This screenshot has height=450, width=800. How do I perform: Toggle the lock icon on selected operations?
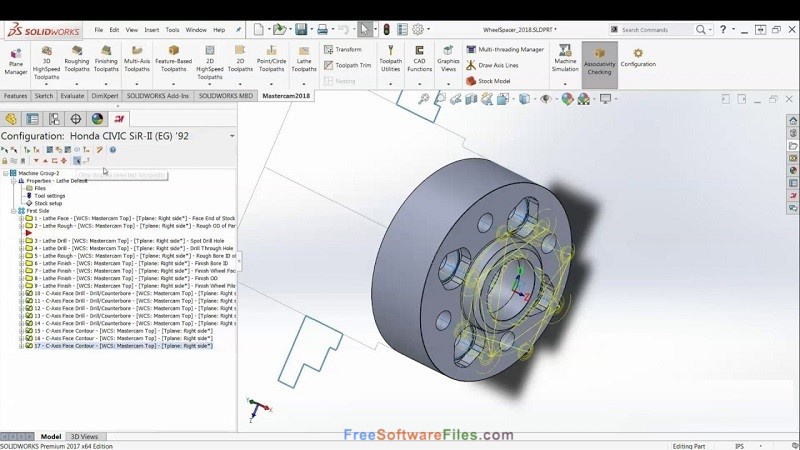(x=5, y=161)
